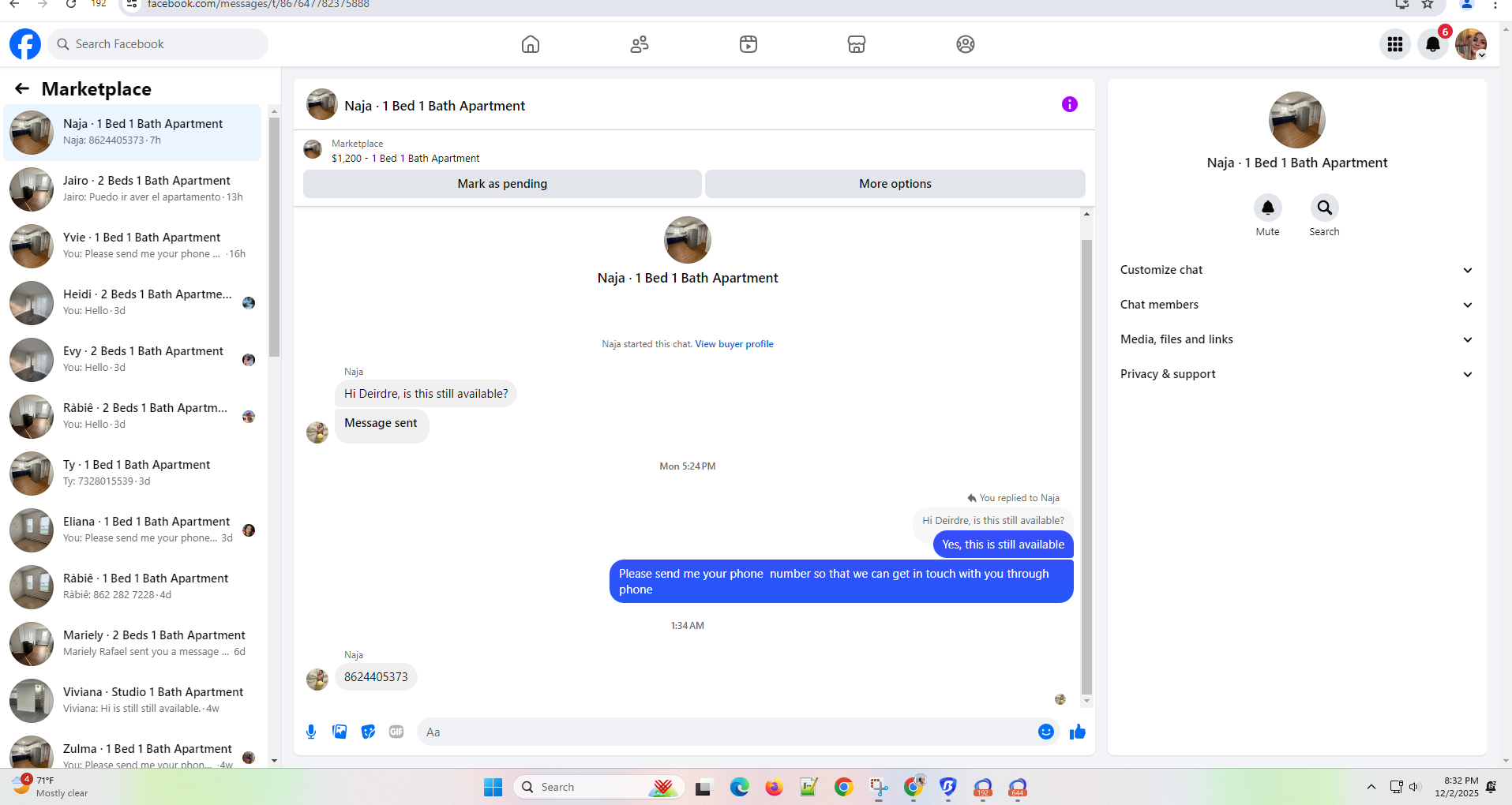Open the View buyer profile link
The height and width of the screenshot is (805, 1512).
(734, 344)
